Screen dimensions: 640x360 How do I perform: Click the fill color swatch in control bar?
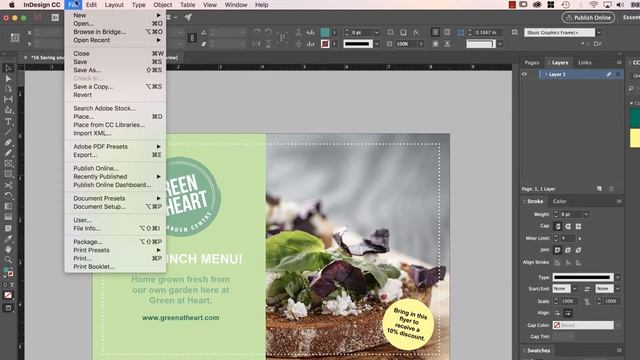tap(325, 32)
